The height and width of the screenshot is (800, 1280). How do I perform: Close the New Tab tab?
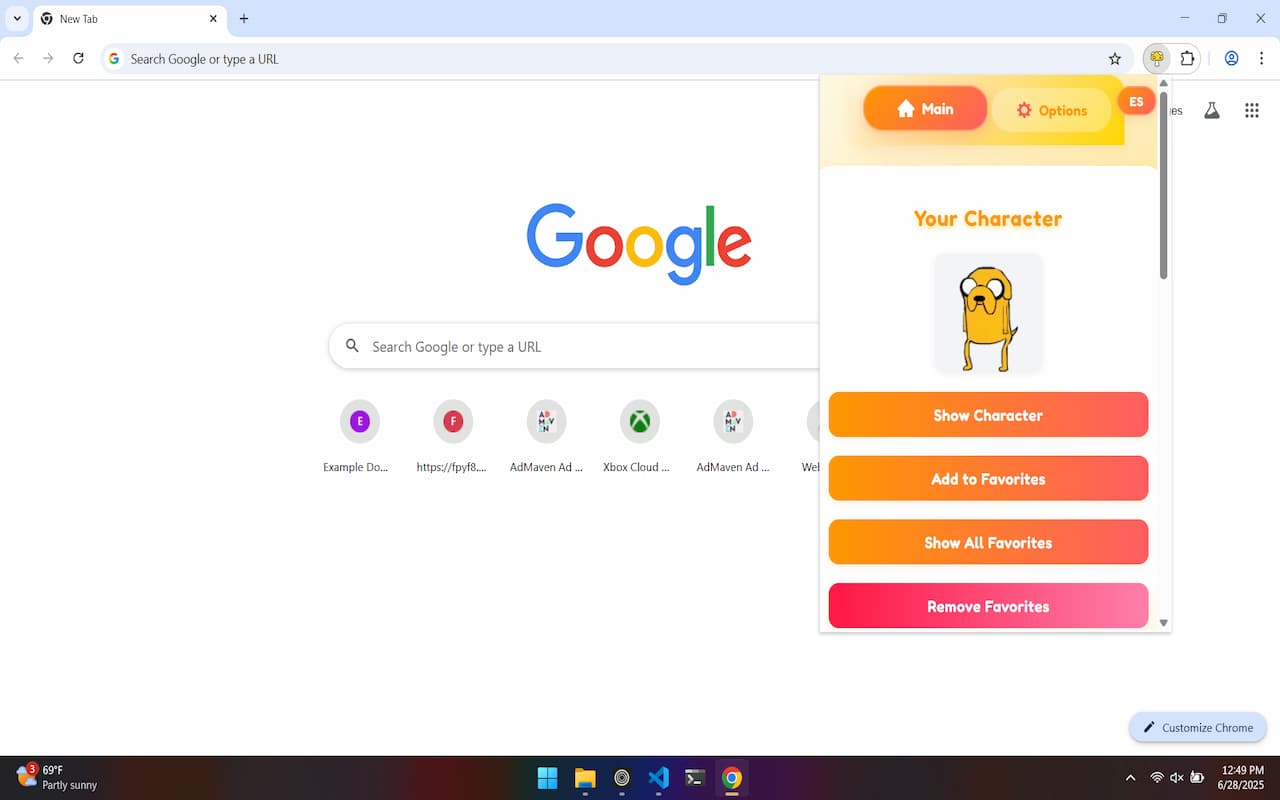click(213, 19)
